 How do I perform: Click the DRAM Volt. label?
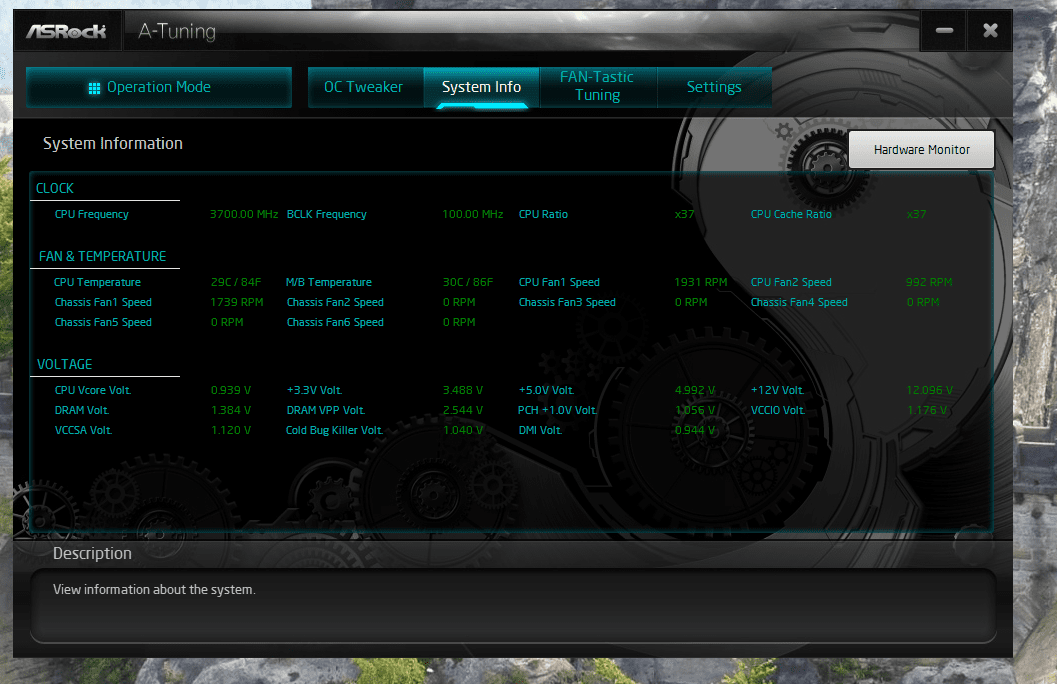[x=82, y=411]
